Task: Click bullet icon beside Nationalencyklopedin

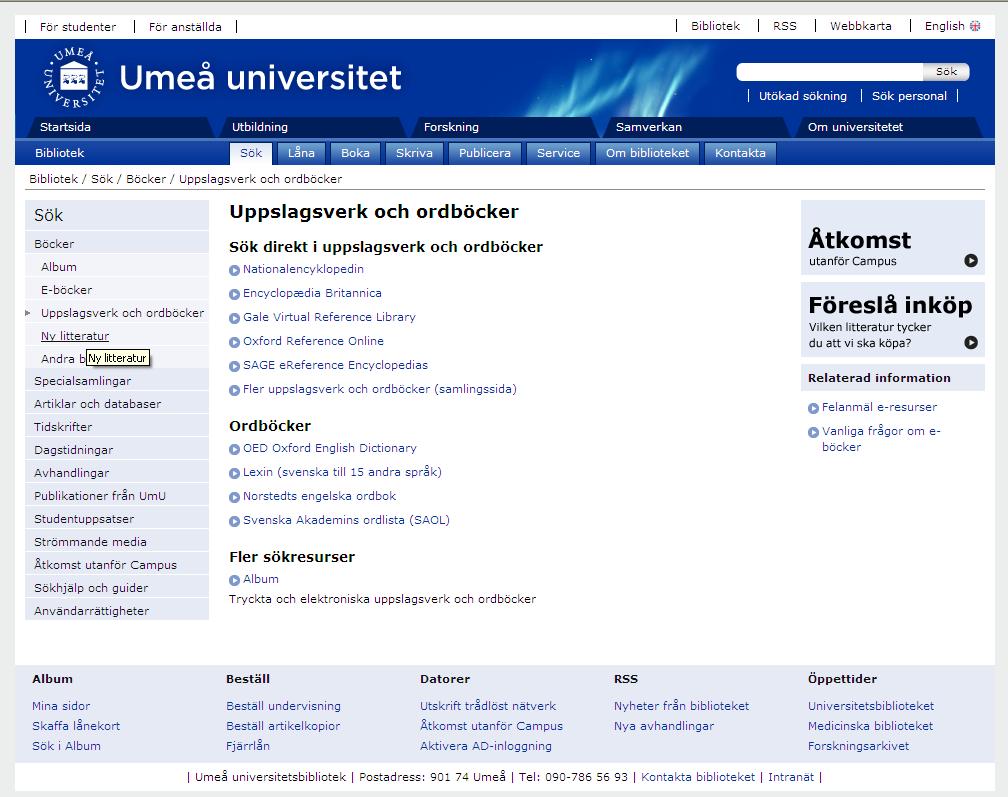Action: pyautogui.click(x=235, y=271)
